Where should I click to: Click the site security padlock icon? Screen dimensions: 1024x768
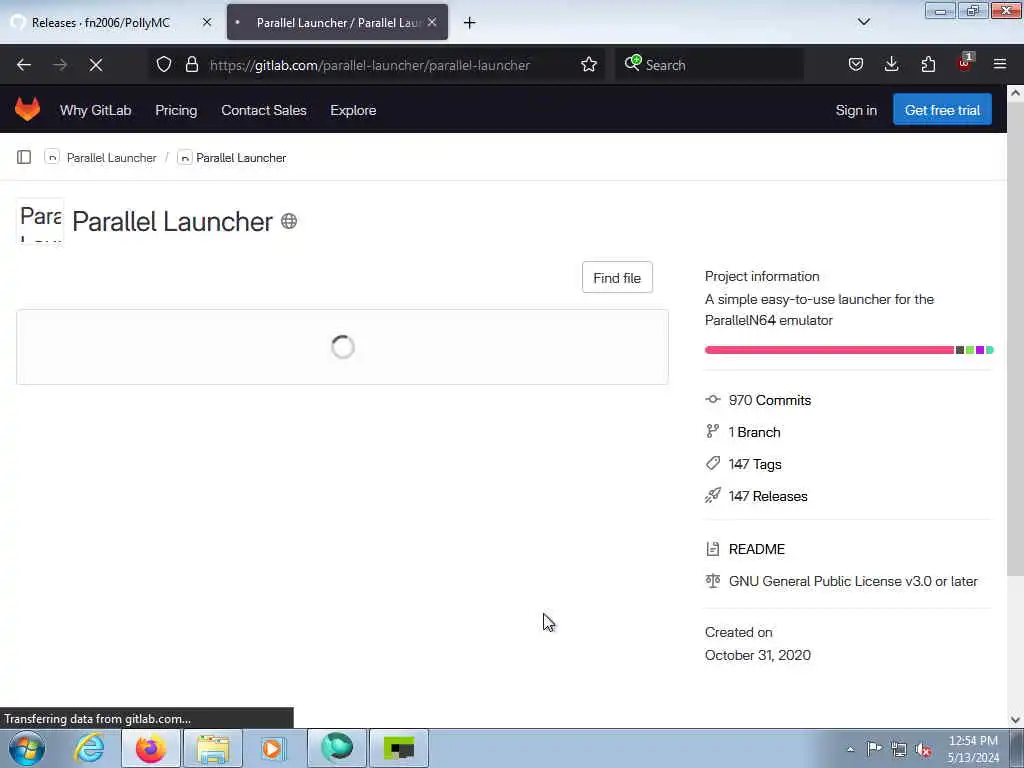(x=191, y=65)
